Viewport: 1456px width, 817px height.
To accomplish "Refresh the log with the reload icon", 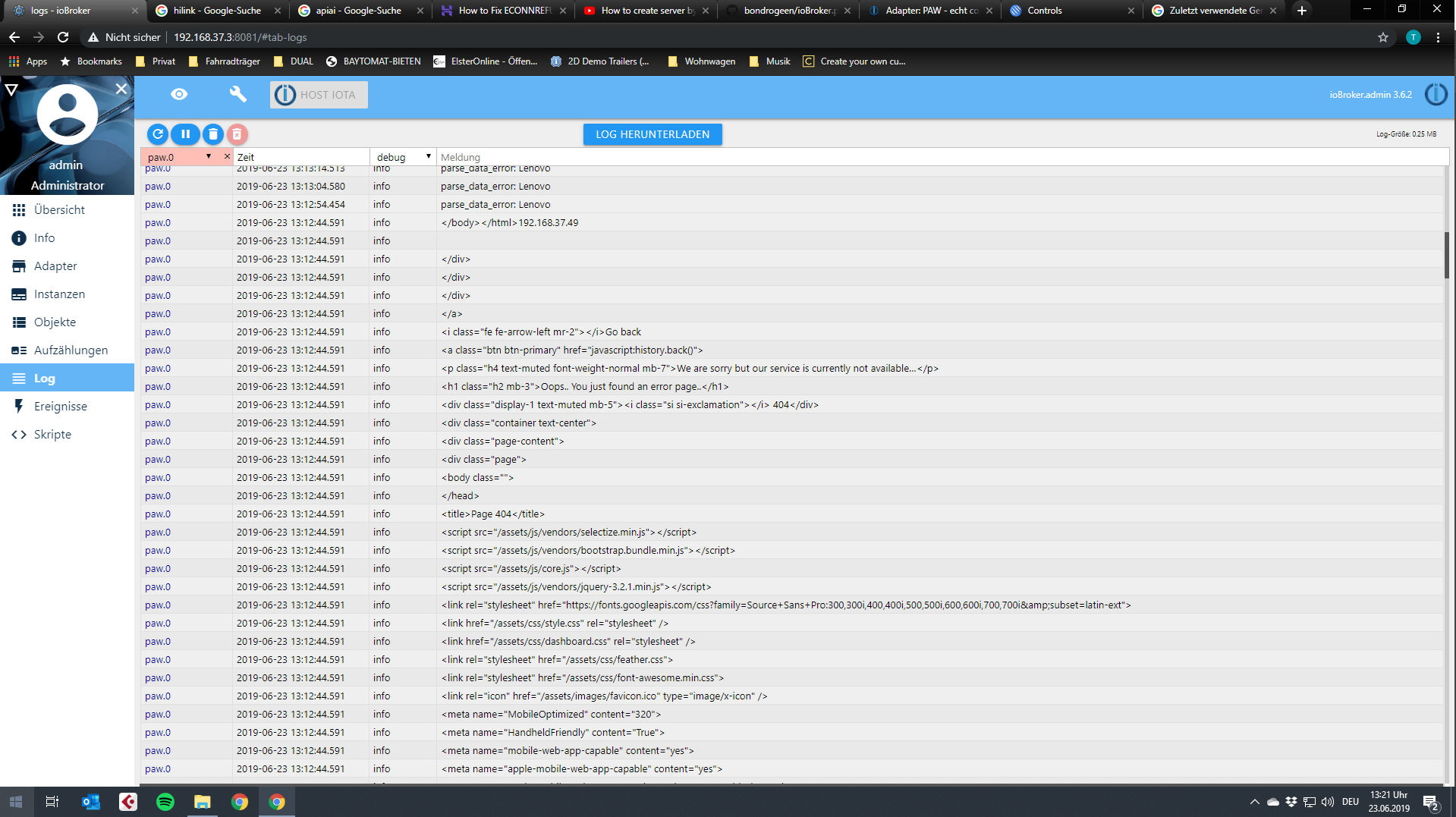I will (x=158, y=134).
